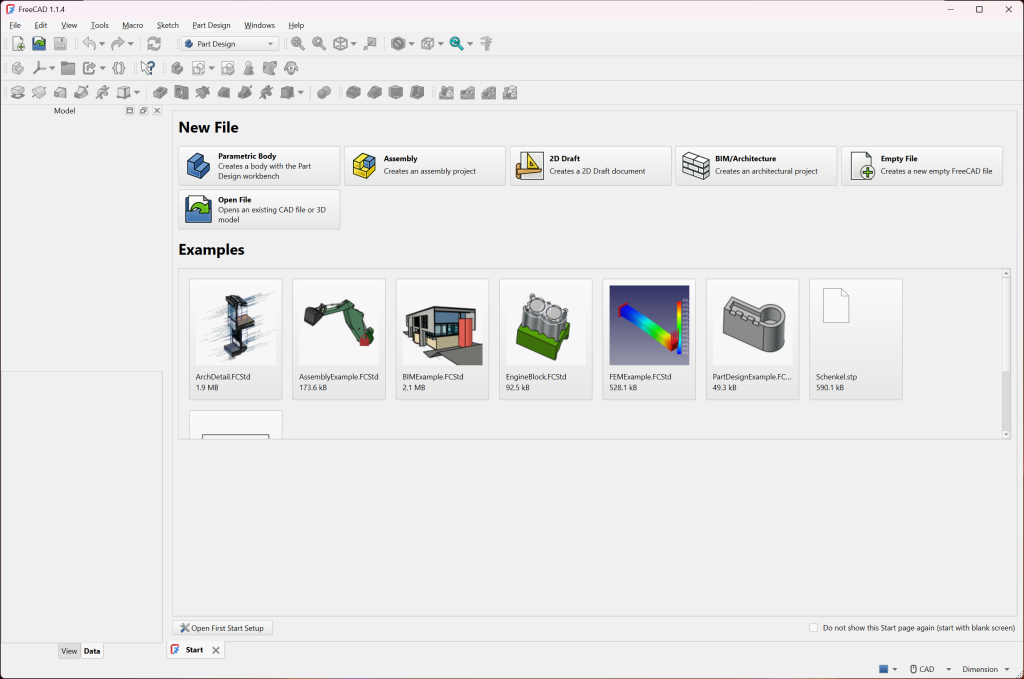Expand the Undo history dropdown arrow
This screenshot has width=1024, height=679.
(x=102, y=44)
